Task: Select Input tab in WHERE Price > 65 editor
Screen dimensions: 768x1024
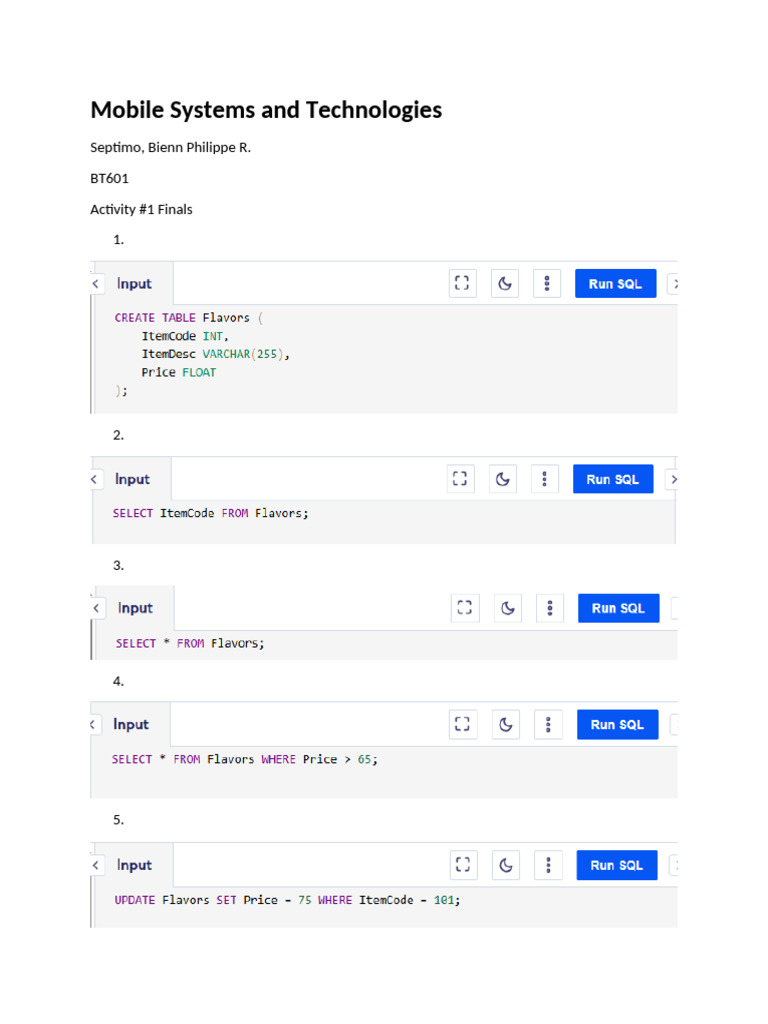Action: 131,724
